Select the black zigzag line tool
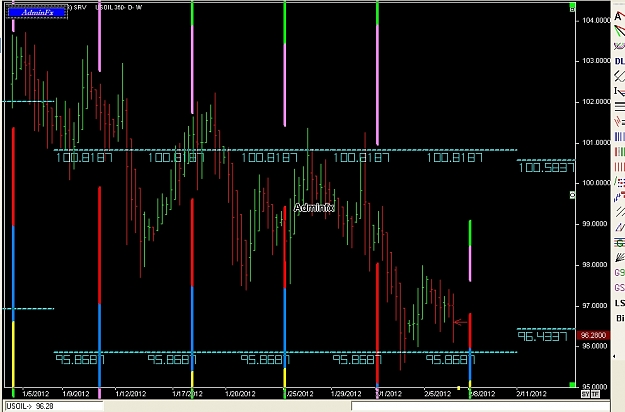The width and height of the screenshot is (625, 412). (619, 76)
